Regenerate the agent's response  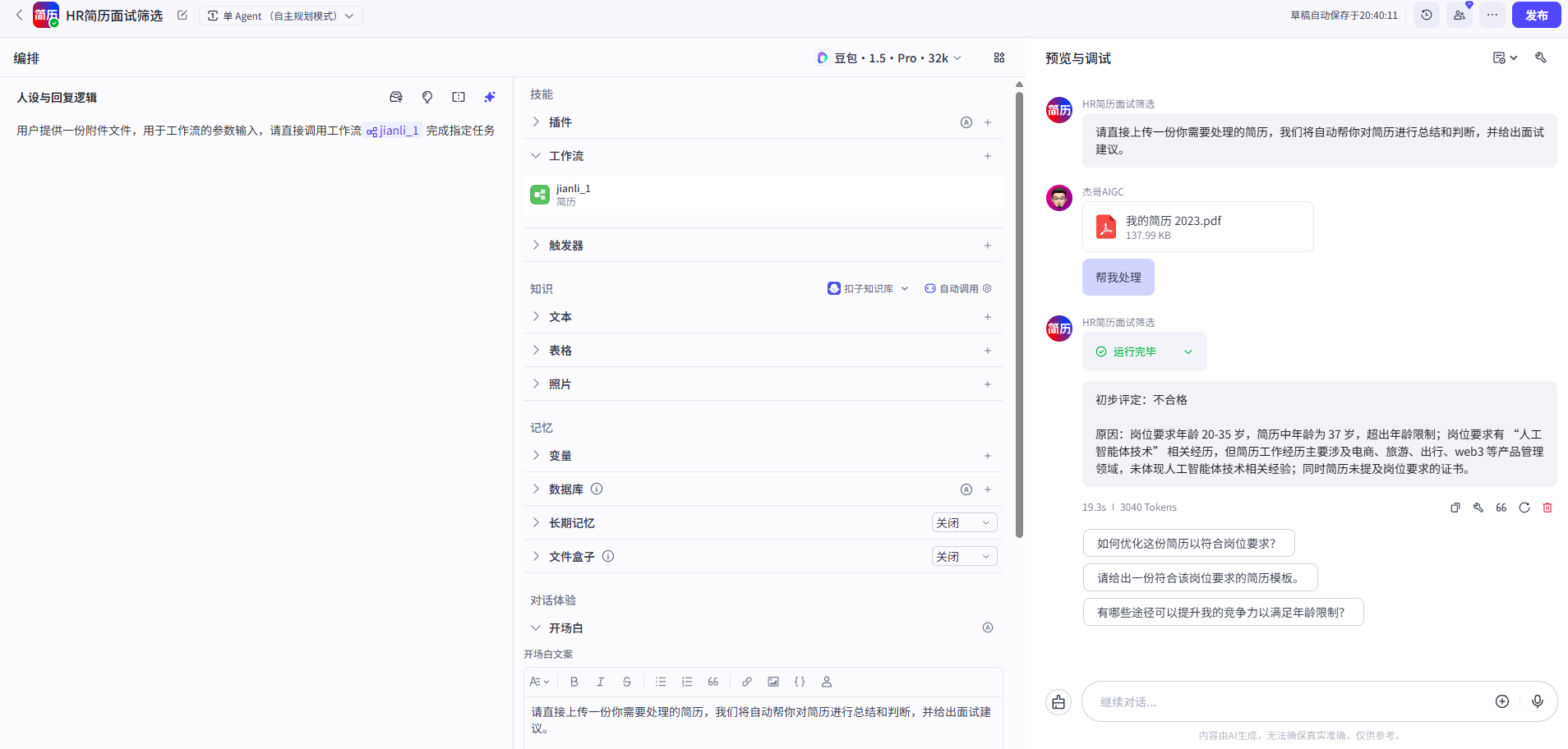pos(1525,507)
